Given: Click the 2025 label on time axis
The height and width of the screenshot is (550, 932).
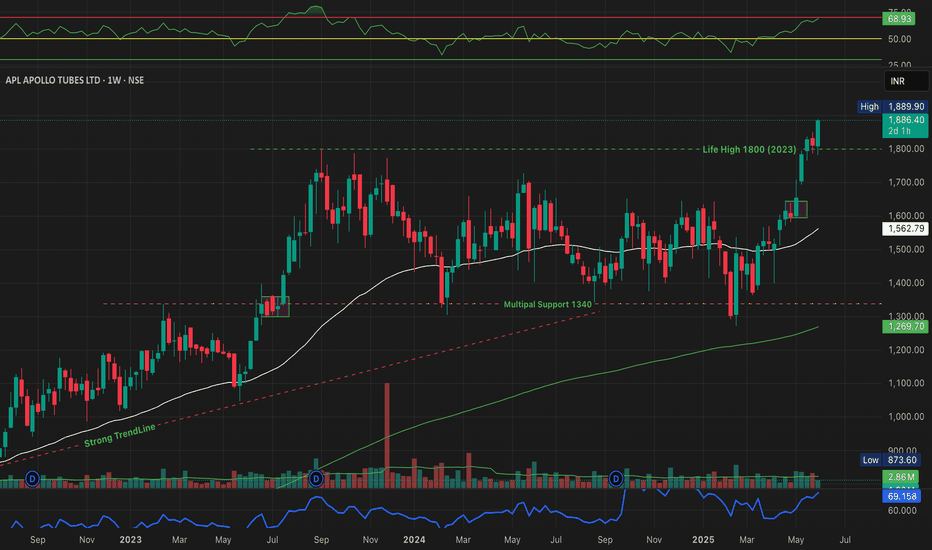Looking at the screenshot, I should pyautogui.click(x=703, y=540).
